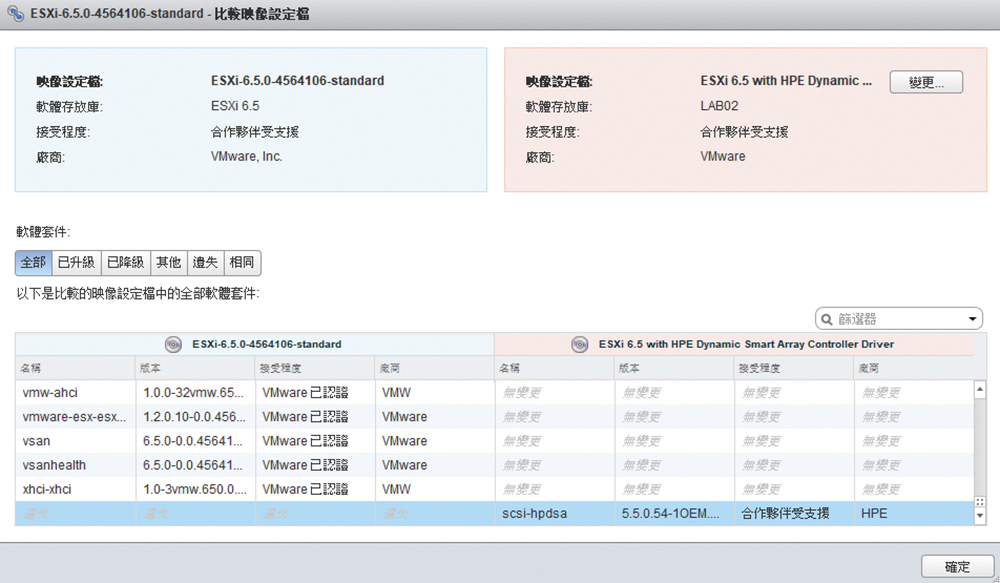Click VMware 已認證 cell in vsanhealth row
This screenshot has width=1000, height=583.
315,466
